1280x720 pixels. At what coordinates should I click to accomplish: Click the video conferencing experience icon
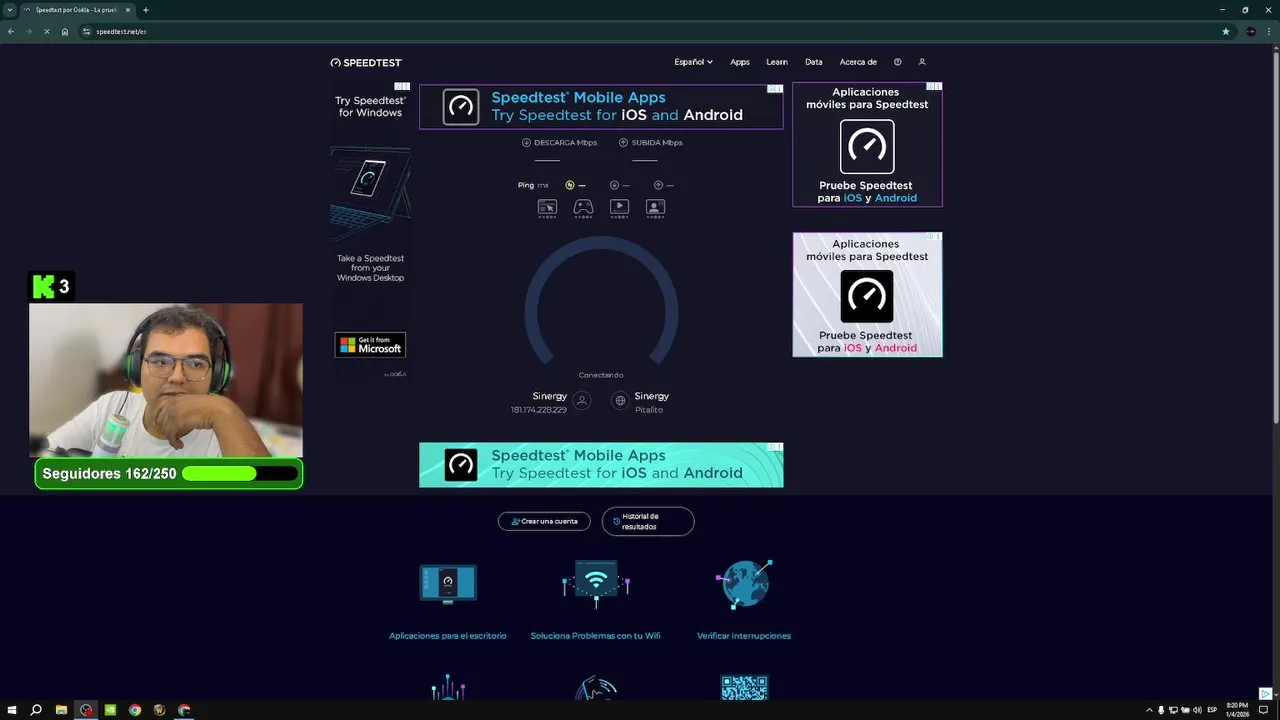pos(655,207)
